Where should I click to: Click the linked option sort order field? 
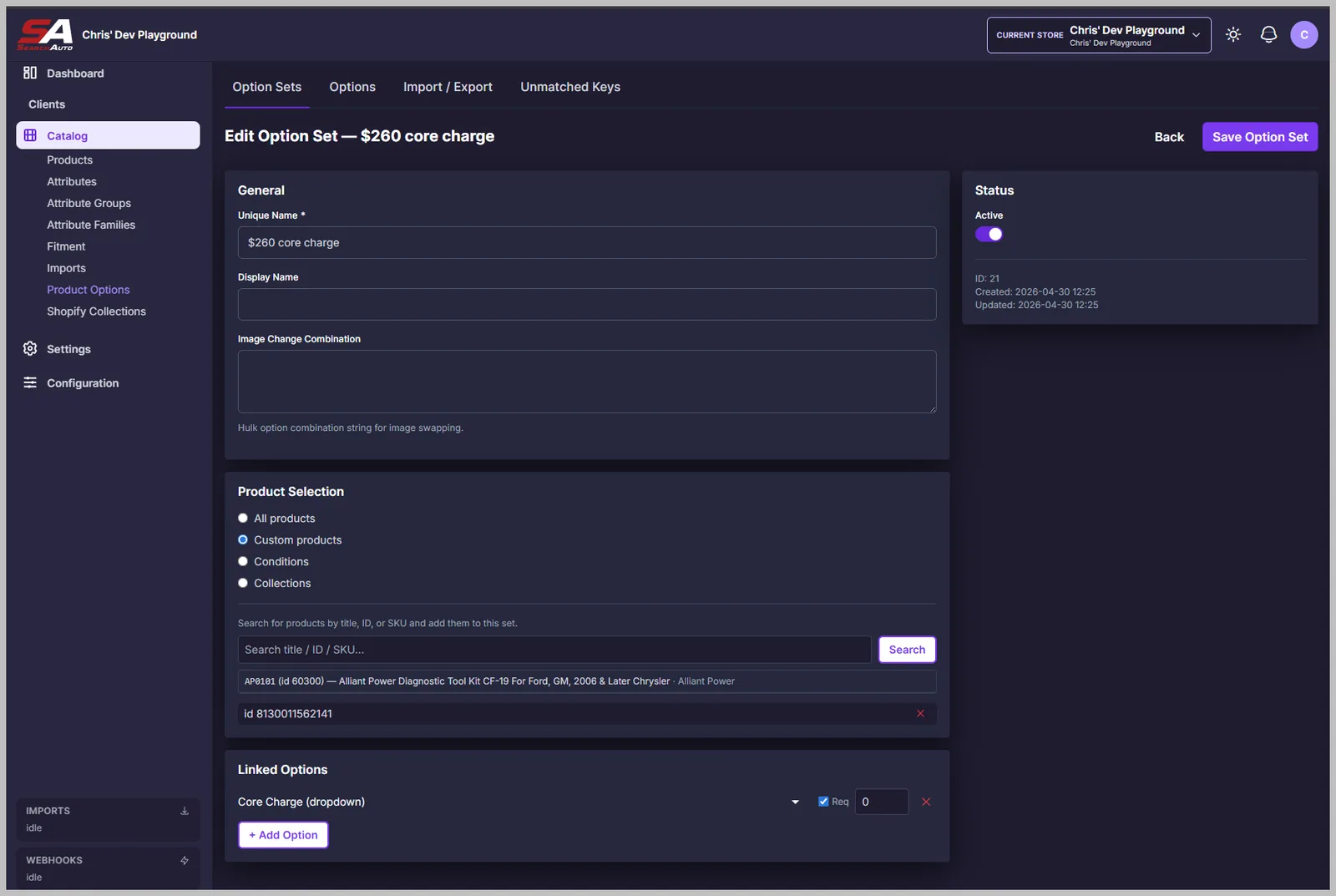click(x=882, y=802)
